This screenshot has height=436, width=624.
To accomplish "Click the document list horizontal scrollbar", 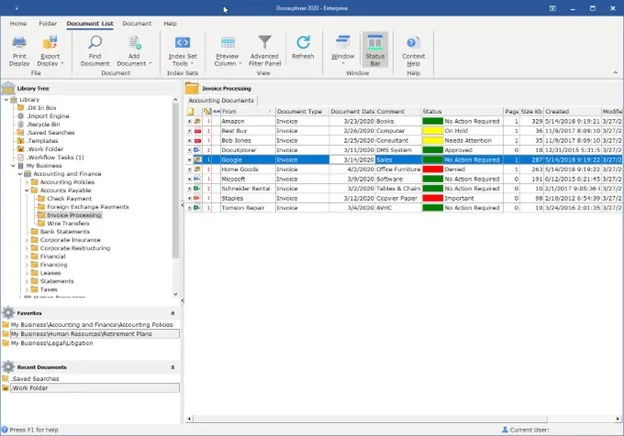I will coord(371,418).
